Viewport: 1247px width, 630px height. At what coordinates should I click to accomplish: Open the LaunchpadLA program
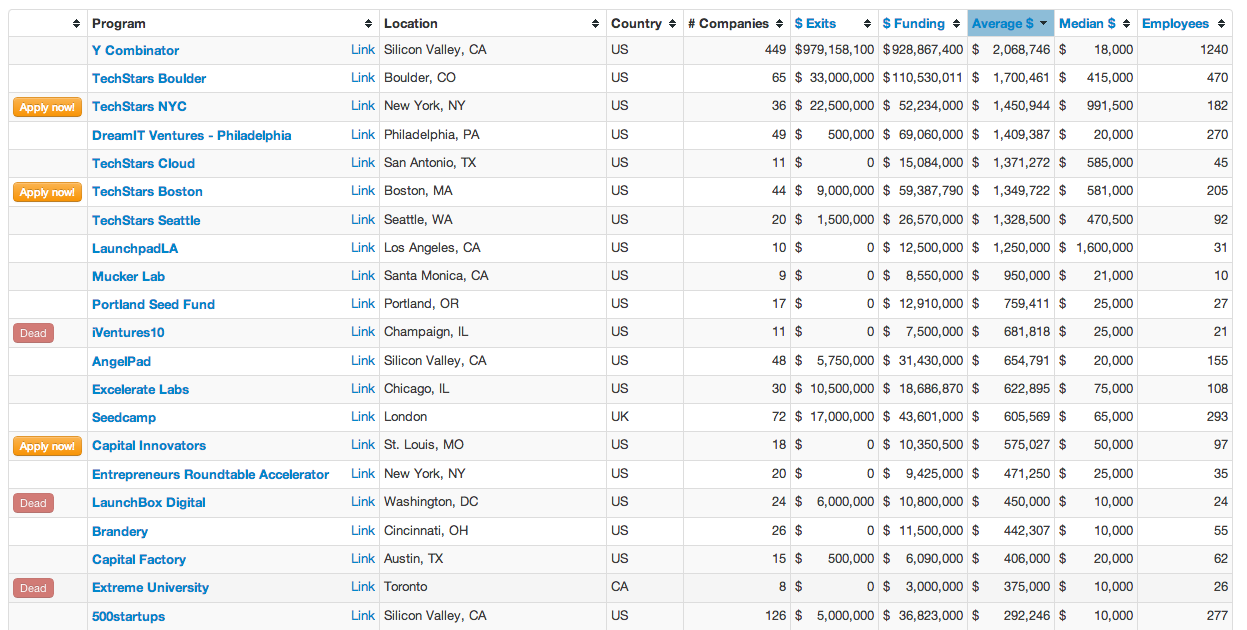135,248
